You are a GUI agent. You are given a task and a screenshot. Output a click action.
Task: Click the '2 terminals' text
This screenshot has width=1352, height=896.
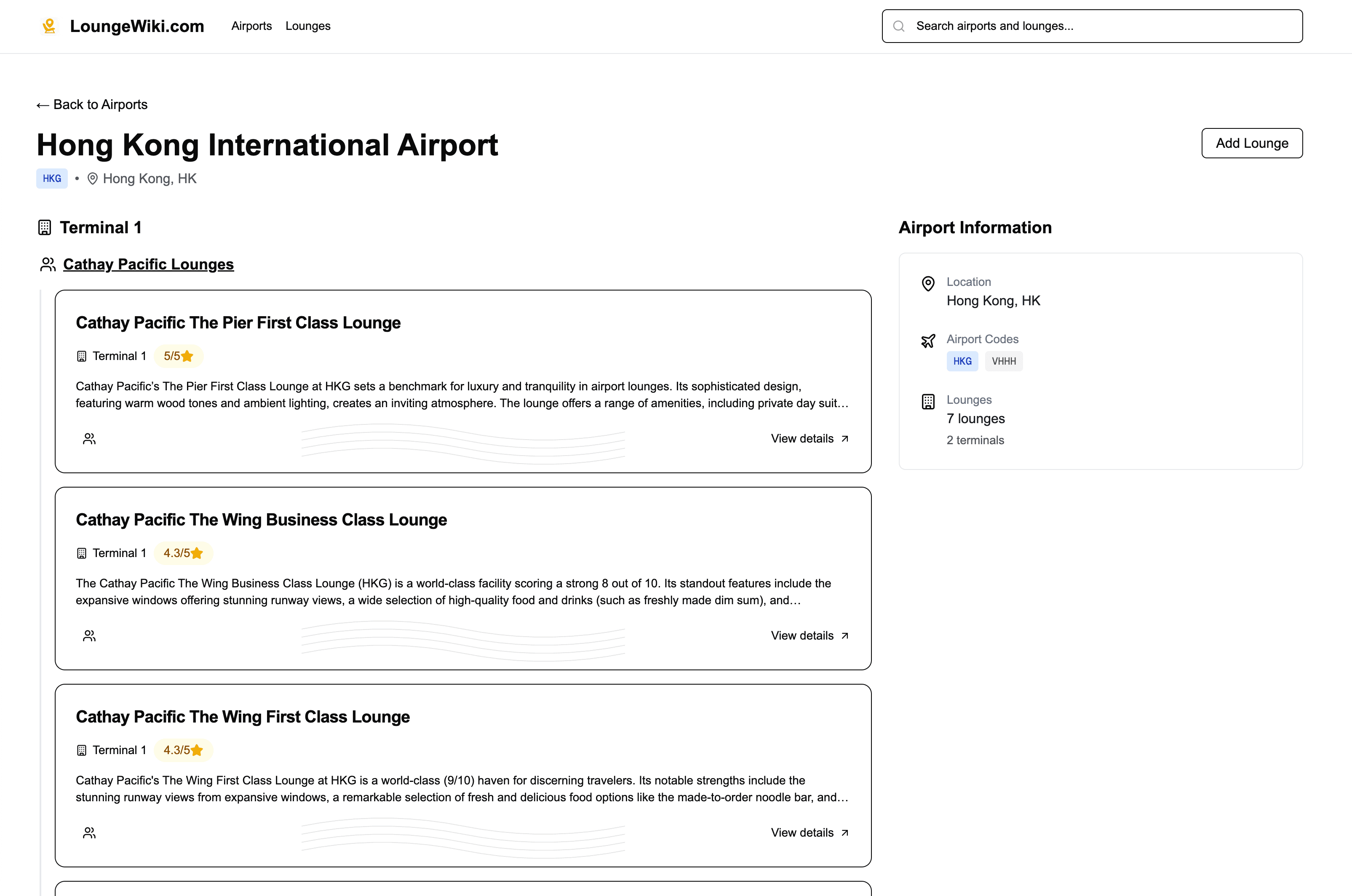(x=975, y=440)
